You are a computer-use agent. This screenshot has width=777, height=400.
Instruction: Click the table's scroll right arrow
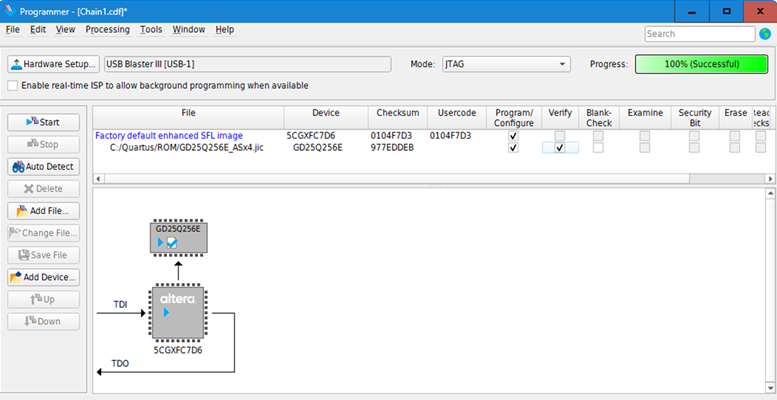point(770,178)
